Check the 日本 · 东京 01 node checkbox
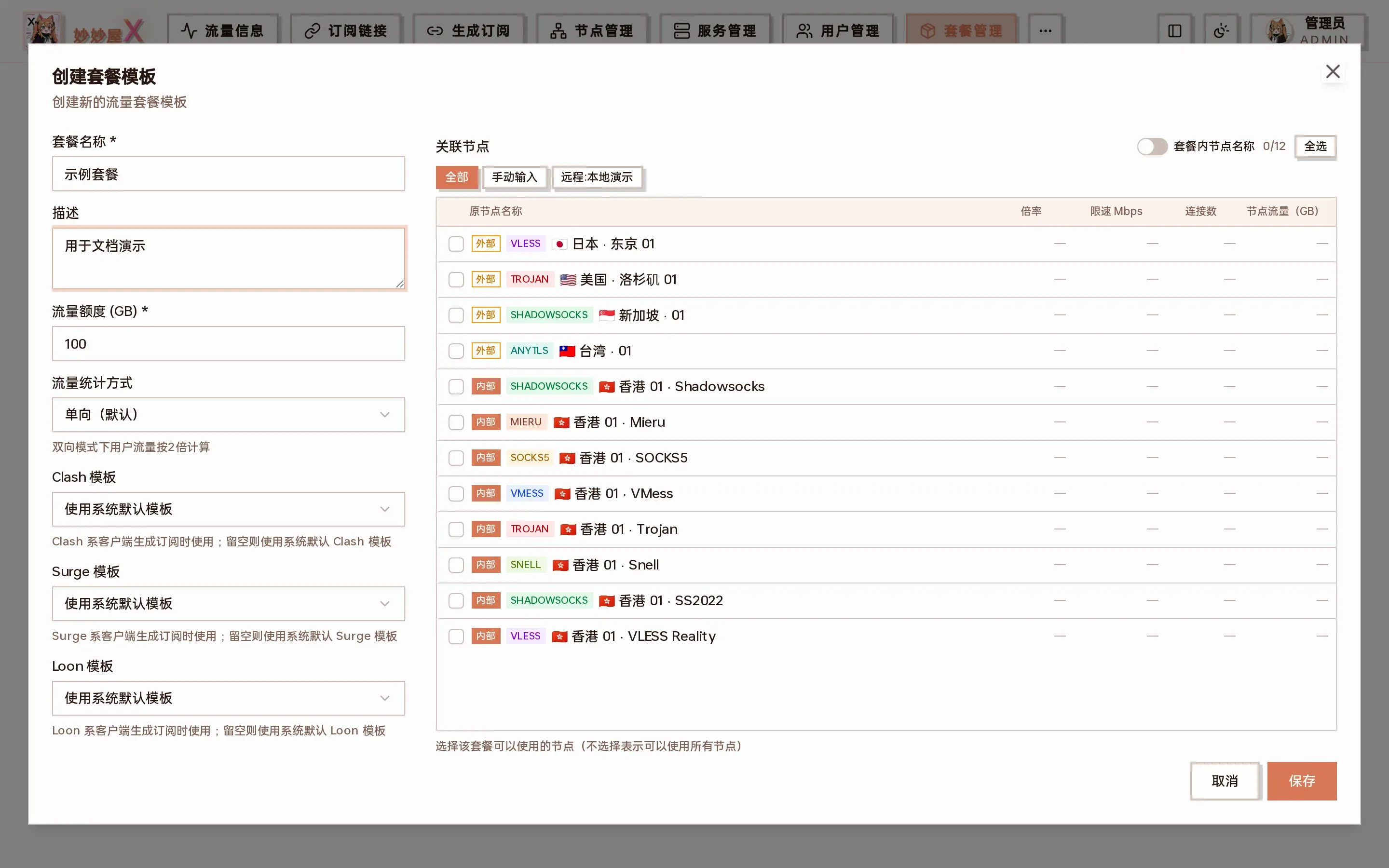The image size is (1389, 868). (456, 244)
